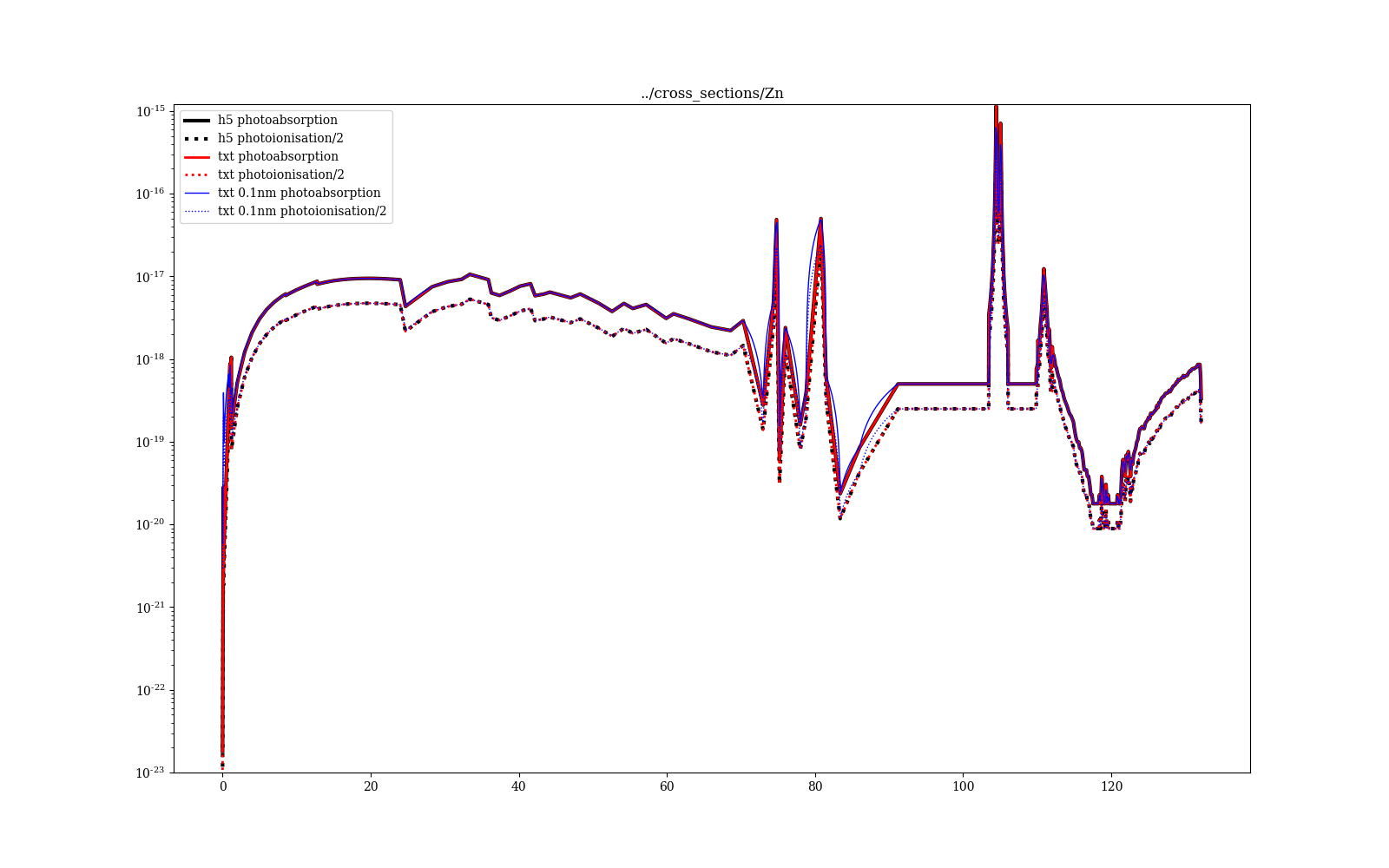Click the plot title ../cross_sections/Zn
The height and width of the screenshot is (868, 1389).
pyautogui.click(x=712, y=94)
